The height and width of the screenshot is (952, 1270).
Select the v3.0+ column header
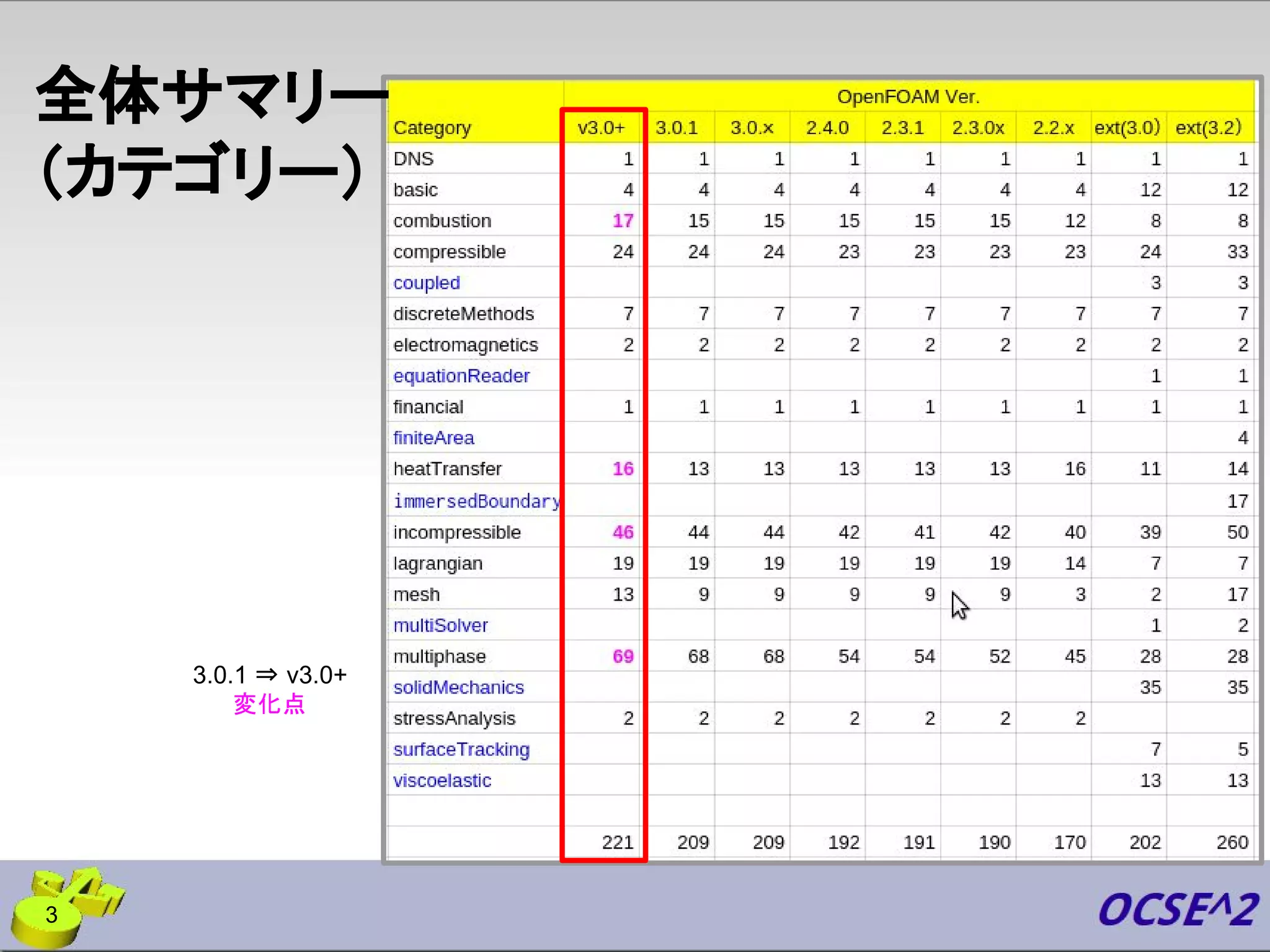tap(601, 128)
